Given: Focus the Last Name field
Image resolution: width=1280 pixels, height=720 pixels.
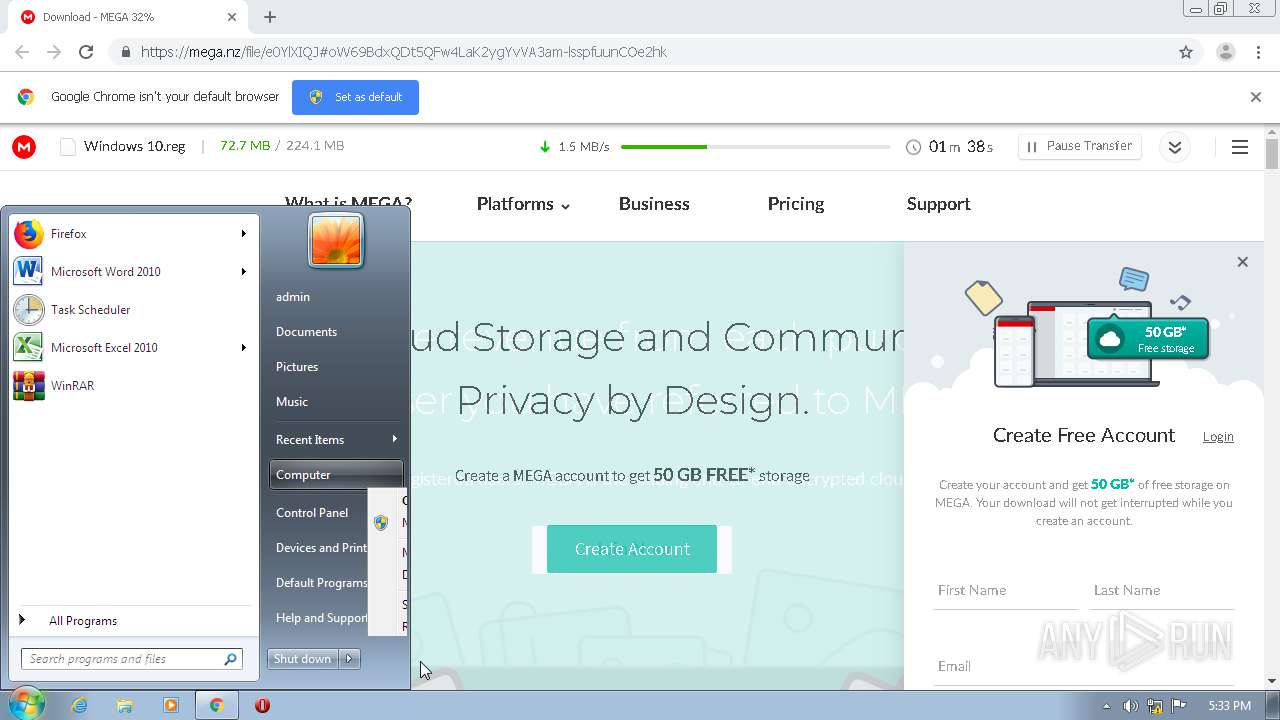Looking at the screenshot, I should tap(1162, 591).
